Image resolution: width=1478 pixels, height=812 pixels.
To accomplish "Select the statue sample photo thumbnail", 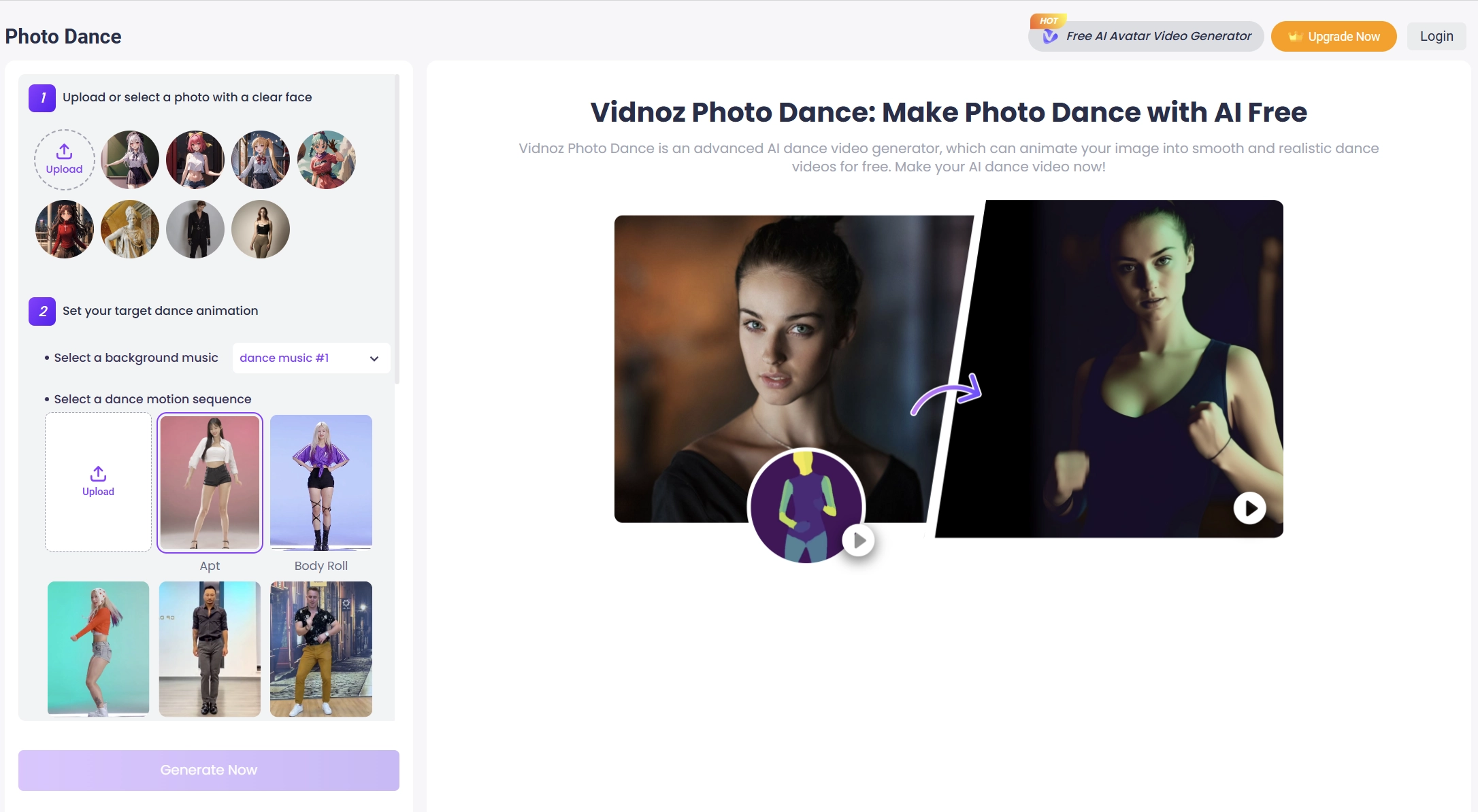I will point(129,229).
